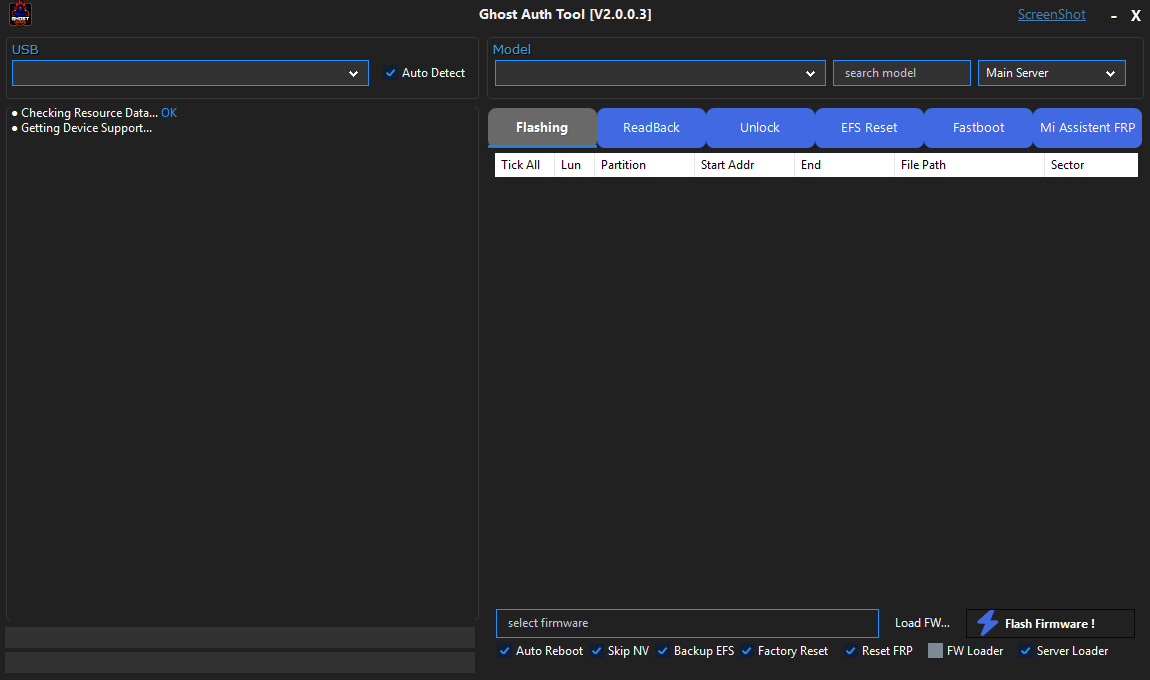Screen dimensions: 1150x680
Task: Click the Ghost logo icon in title bar
Action: pos(20,15)
